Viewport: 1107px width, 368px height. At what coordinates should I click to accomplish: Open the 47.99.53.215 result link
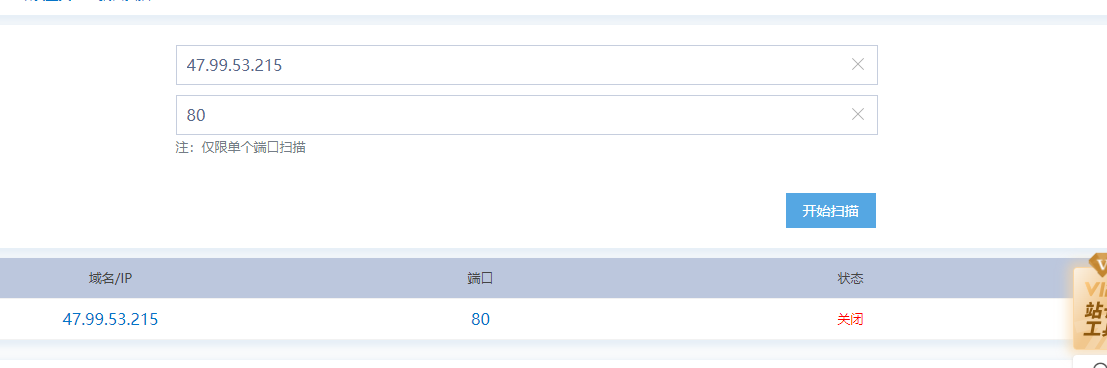point(110,319)
